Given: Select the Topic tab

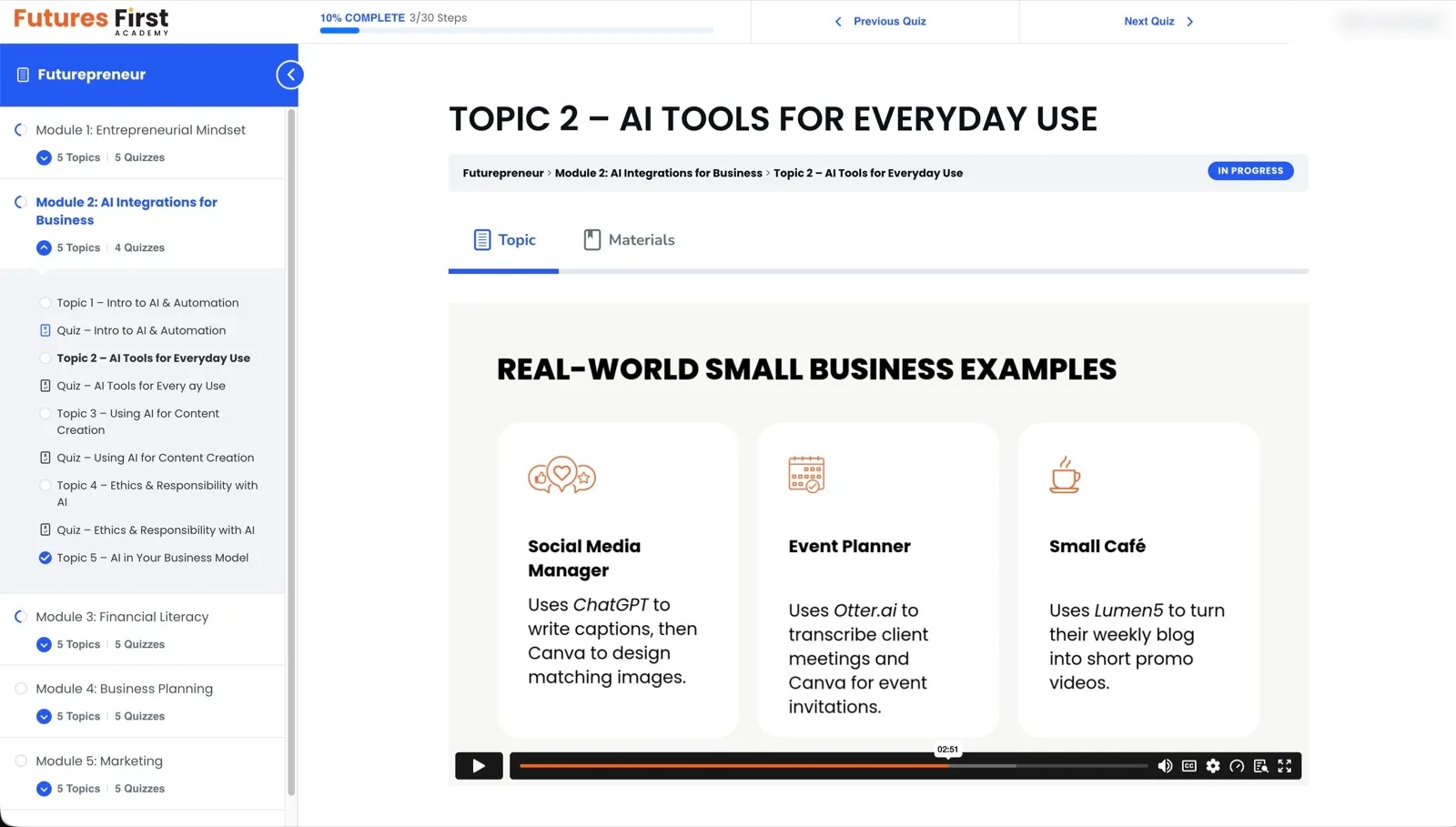Looking at the screenshot, I should click(504, 240).
